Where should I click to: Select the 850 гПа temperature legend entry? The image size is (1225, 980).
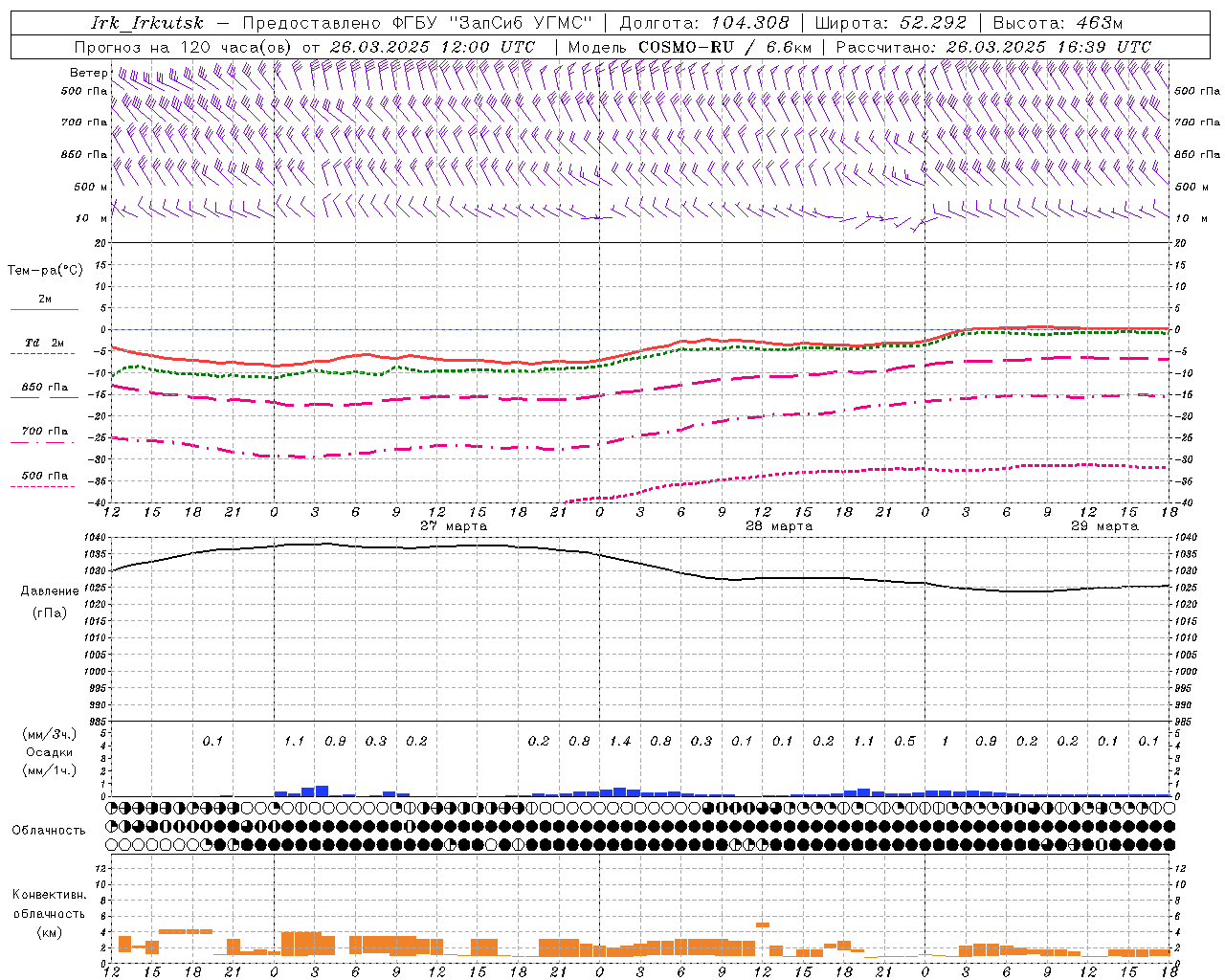click(x=45, y=388)
